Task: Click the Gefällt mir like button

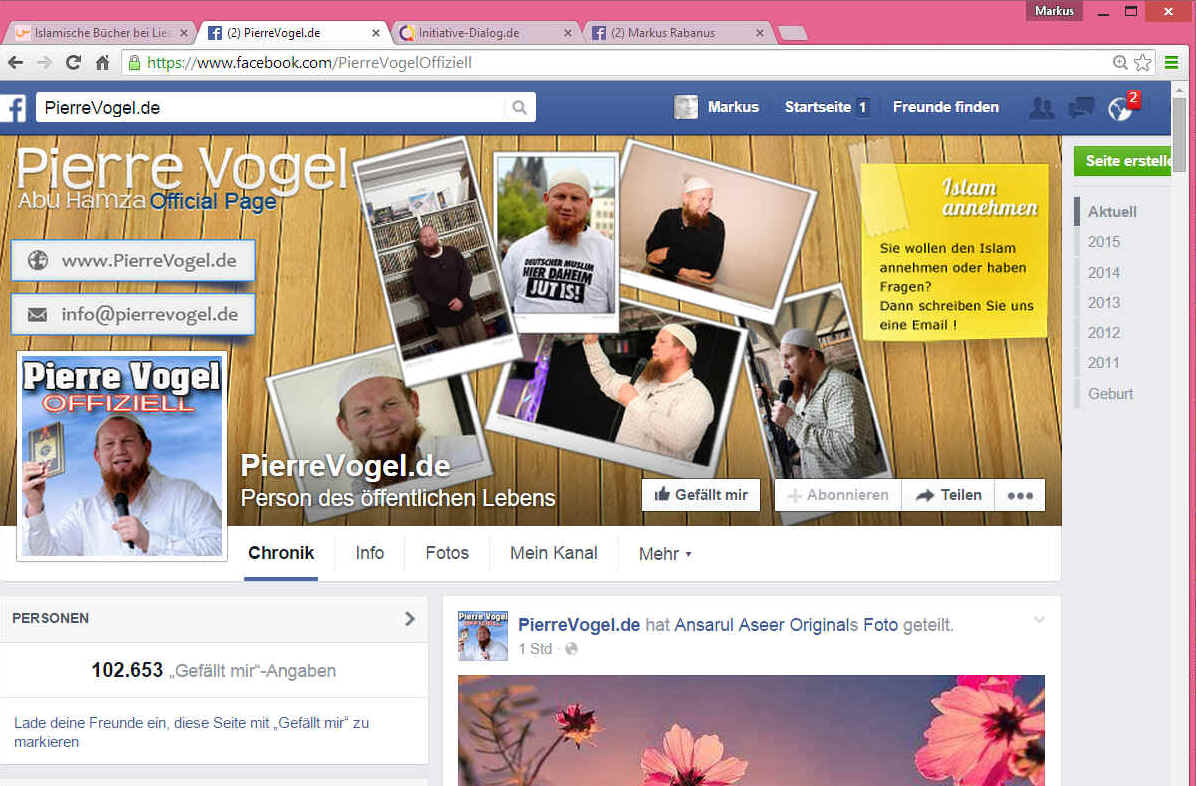Action: pyautogui.click(x=701, y=495)
